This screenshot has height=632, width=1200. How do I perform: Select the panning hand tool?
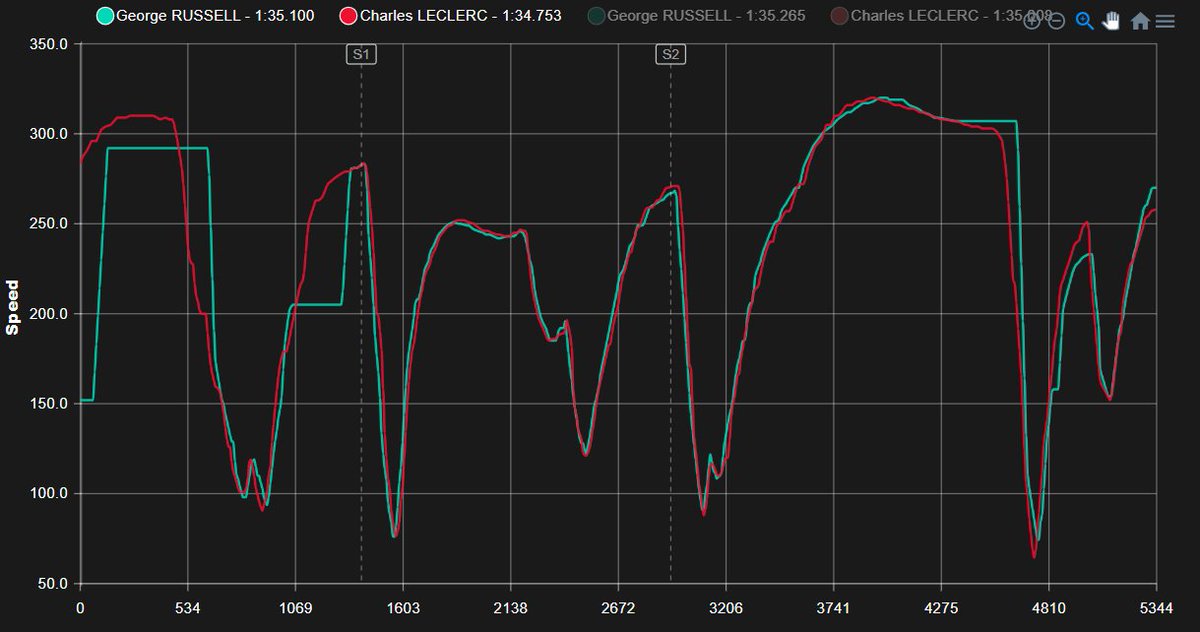coord(1111,21)
